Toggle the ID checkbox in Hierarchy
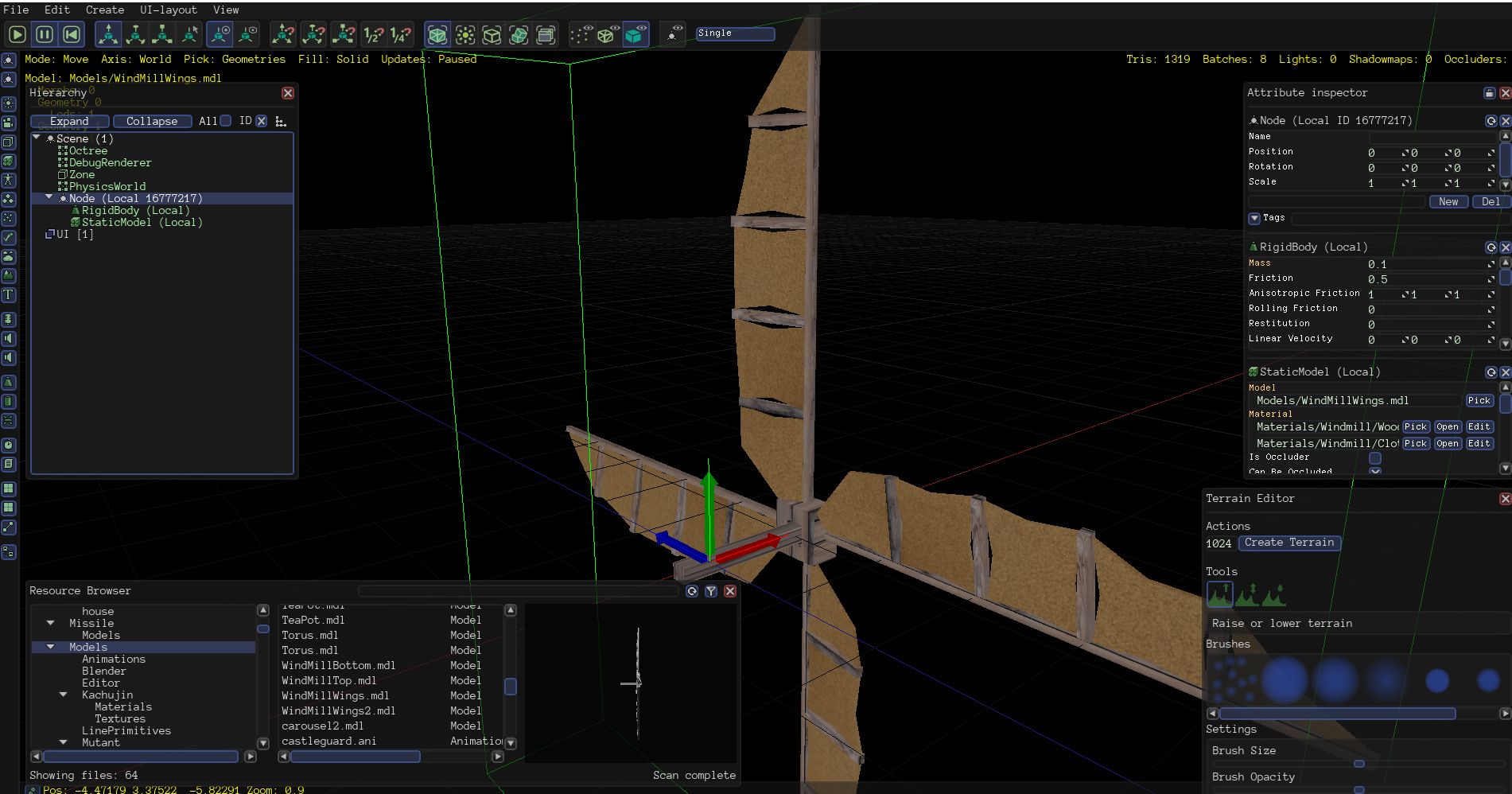Screen dimensions: 1512x794 point(261,121)
